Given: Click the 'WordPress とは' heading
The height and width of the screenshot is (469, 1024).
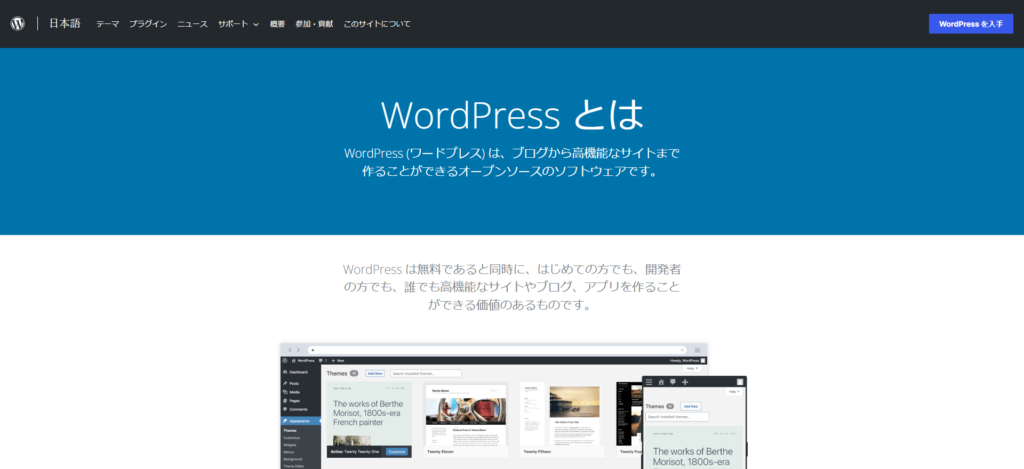Looking at the screenshot, I should pyautogui.click(x=512, y=114).
